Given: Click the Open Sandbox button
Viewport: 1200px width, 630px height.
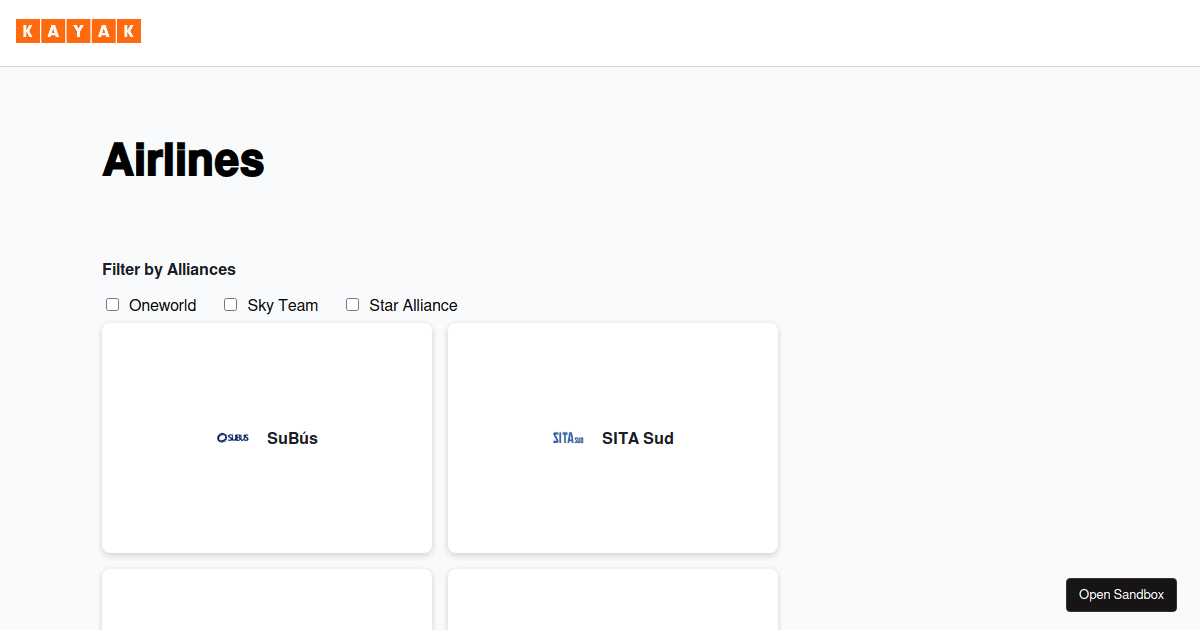Looking at the screenshot, I should coord(1121,594).
